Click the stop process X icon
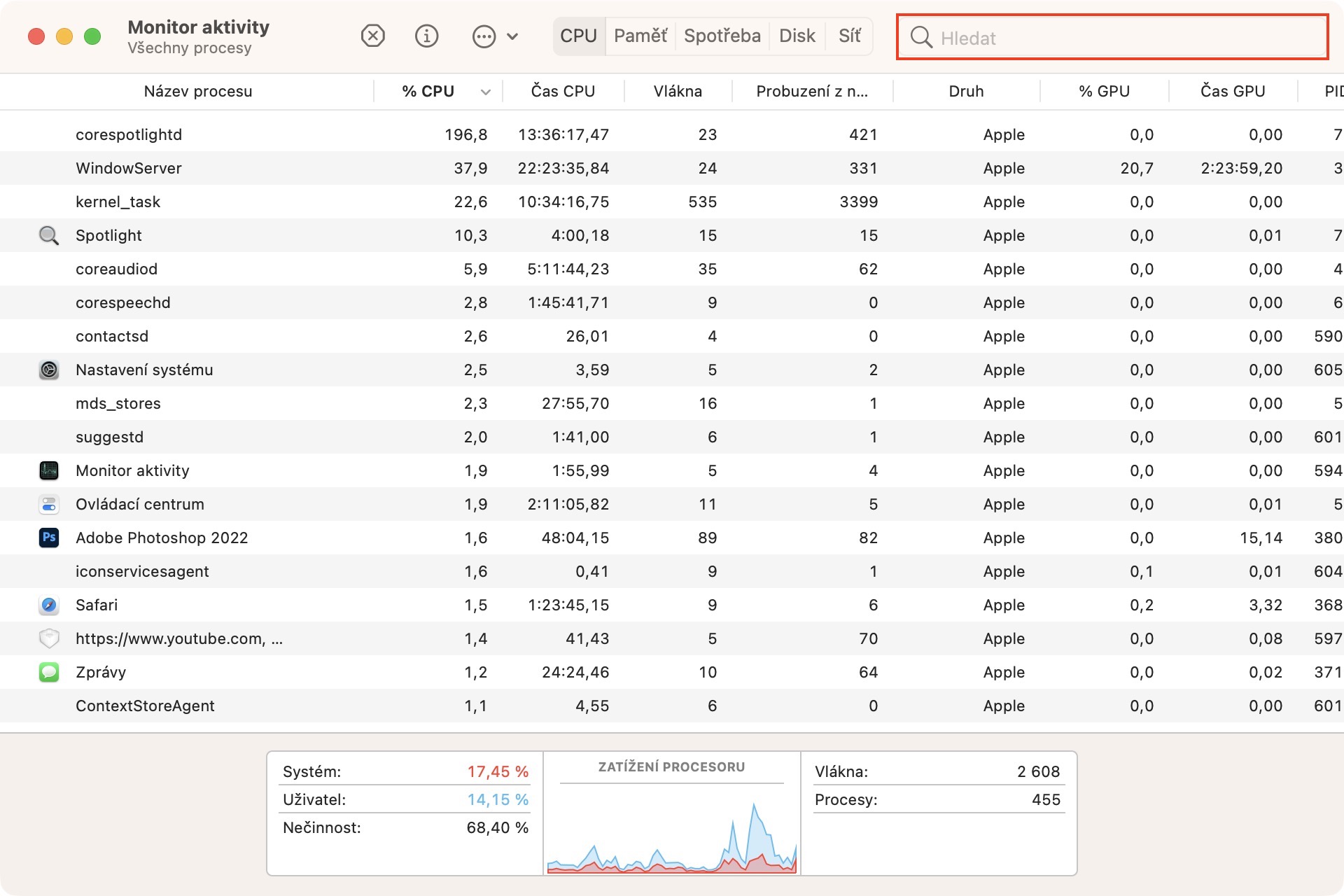Image resolution: width=1344 pixels, height=896 pixels. click(x=372, y=36)
